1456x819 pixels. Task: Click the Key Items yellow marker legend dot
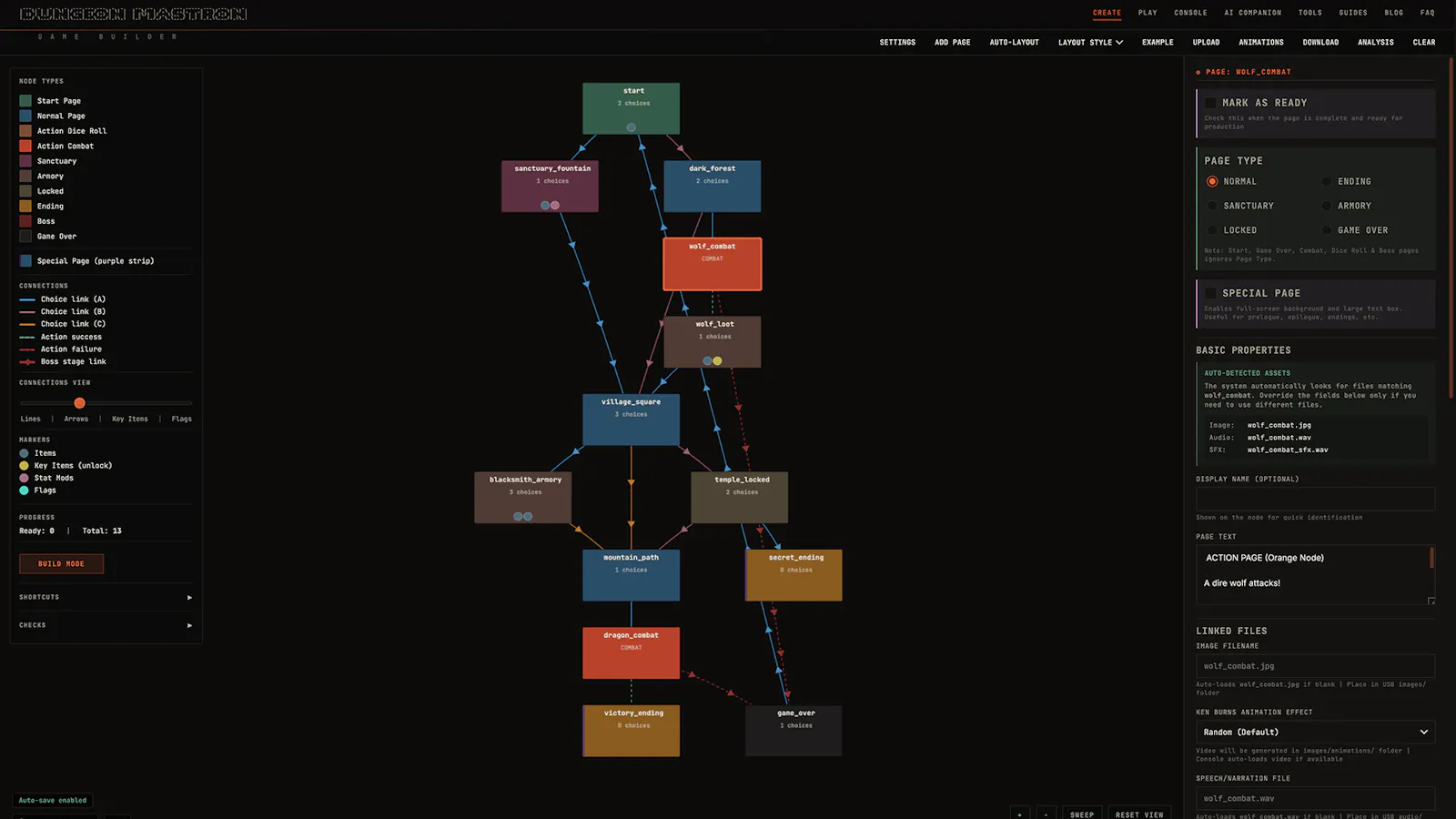click(24, 466)
